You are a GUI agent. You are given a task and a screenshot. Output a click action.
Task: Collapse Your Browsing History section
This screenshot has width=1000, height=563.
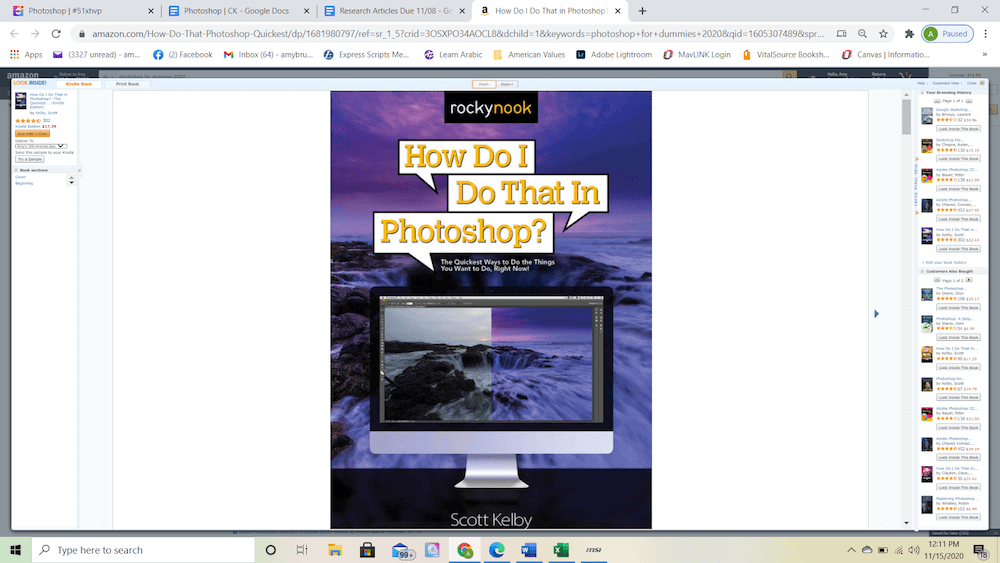tap(922, 92)
